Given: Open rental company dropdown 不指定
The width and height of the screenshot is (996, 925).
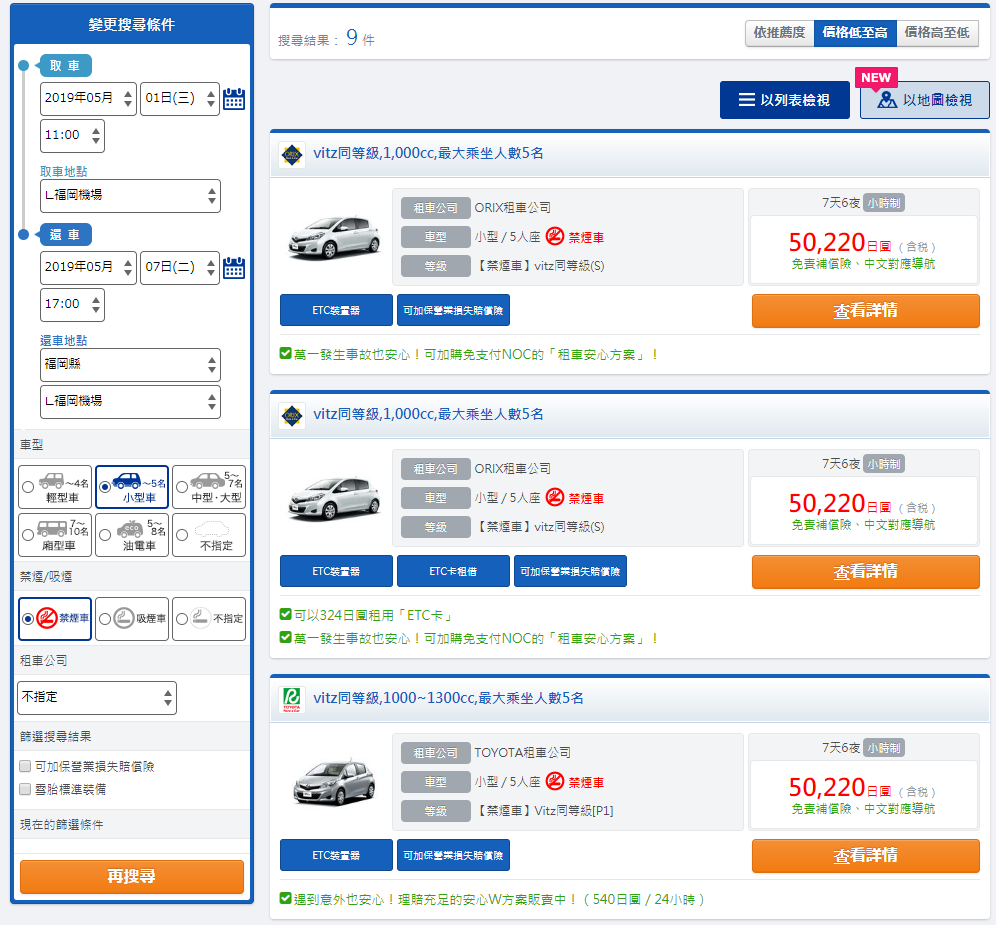Looking at the screenshot, I should coord(97,698).
